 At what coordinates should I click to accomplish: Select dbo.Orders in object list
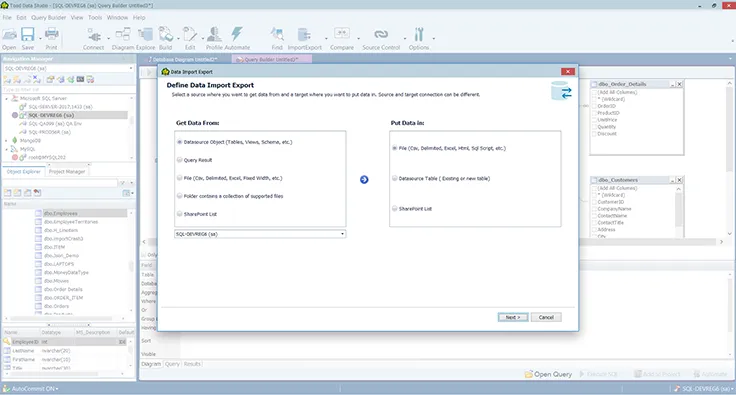[x=56, y=306]
